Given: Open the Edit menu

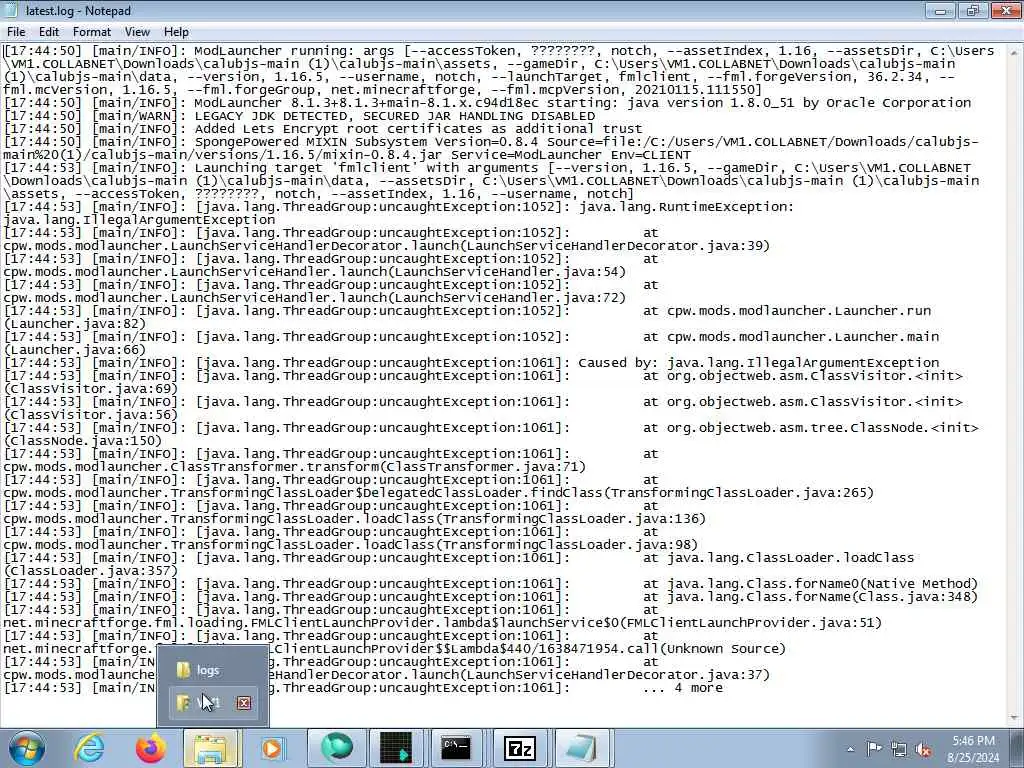Looking at the screenshot, I should (x=48, y=32).
